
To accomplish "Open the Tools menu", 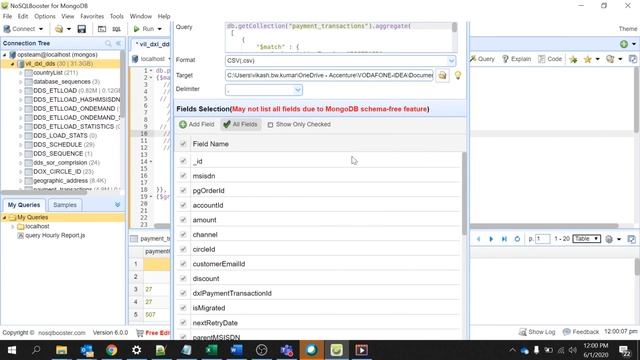I will tap(116, 16).
